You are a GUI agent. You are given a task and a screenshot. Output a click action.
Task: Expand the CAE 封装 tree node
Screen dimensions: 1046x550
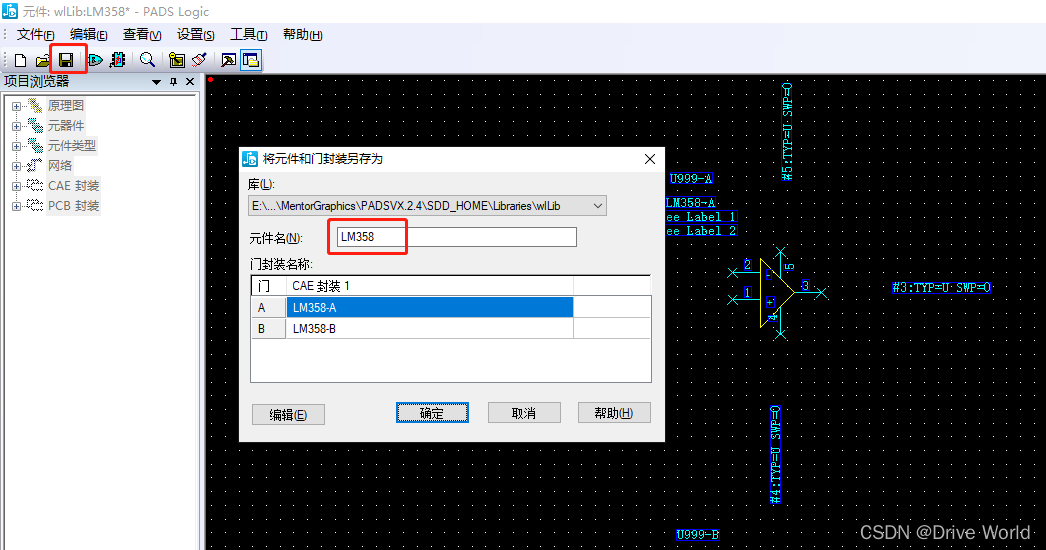pyautogui.click(x=16, y=186)
